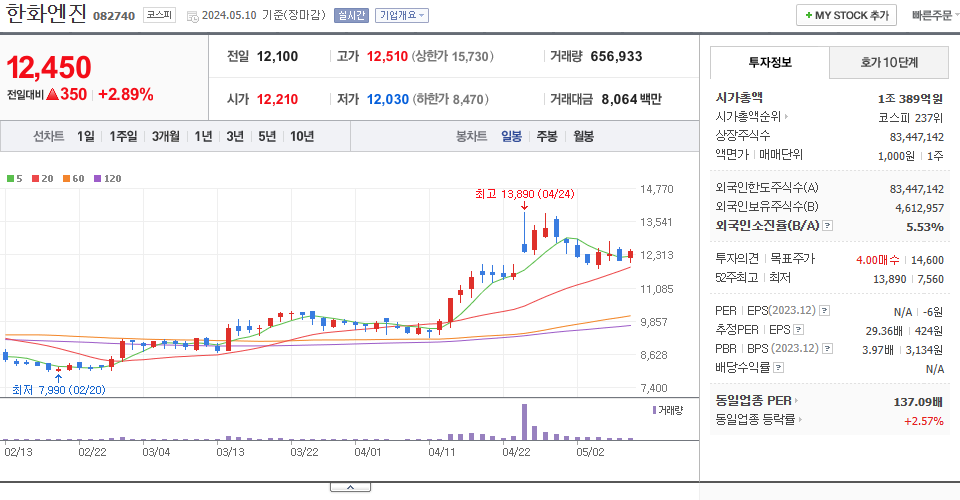Click the 52주최고 최저 value 13,890 | 7,560
This screenshot has width=960, height=500.
[x=908, y=279]
